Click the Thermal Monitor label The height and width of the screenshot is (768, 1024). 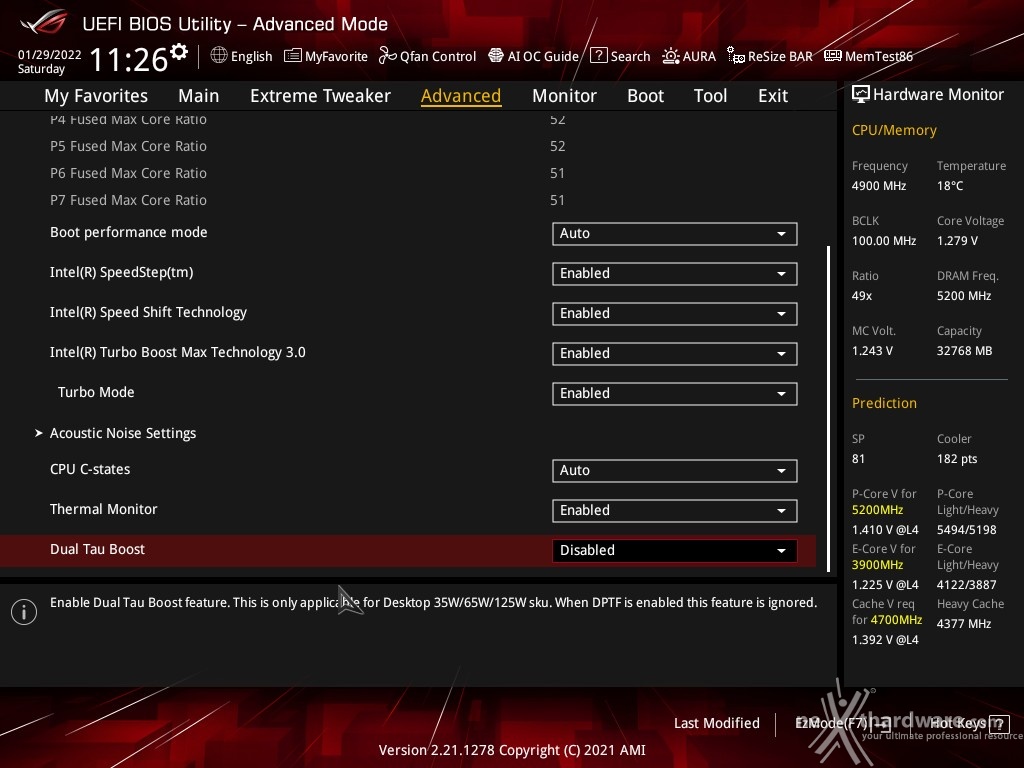(x=104, y=509)
